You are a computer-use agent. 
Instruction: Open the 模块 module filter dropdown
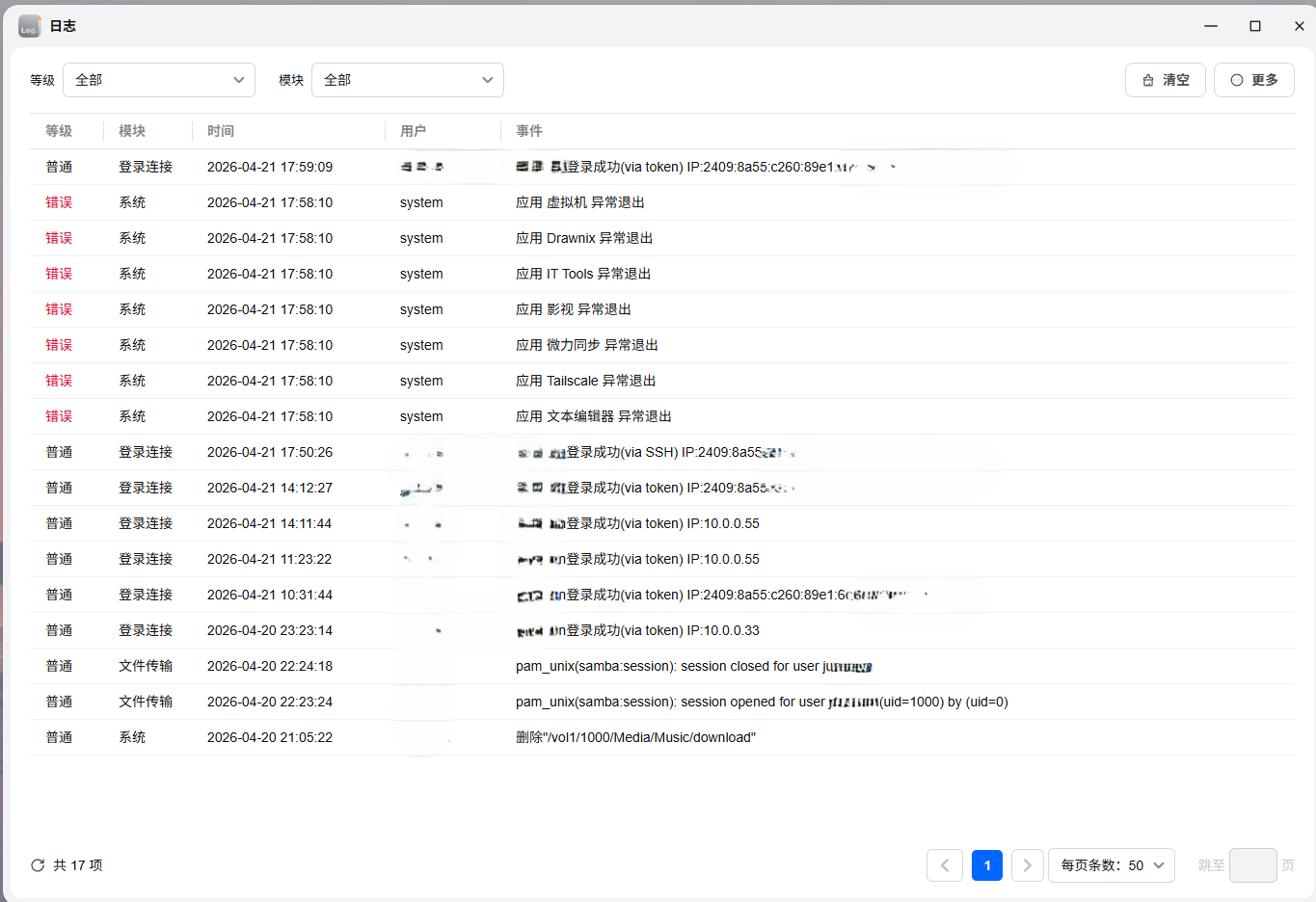(x=407, y=80)
